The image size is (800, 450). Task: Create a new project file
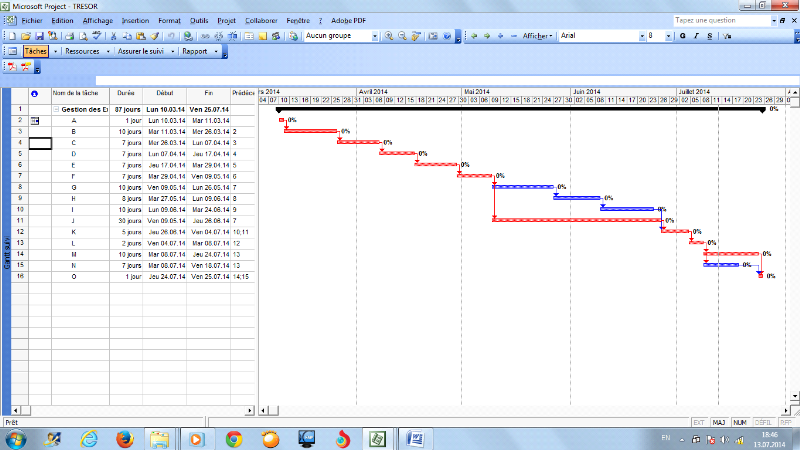12,36
